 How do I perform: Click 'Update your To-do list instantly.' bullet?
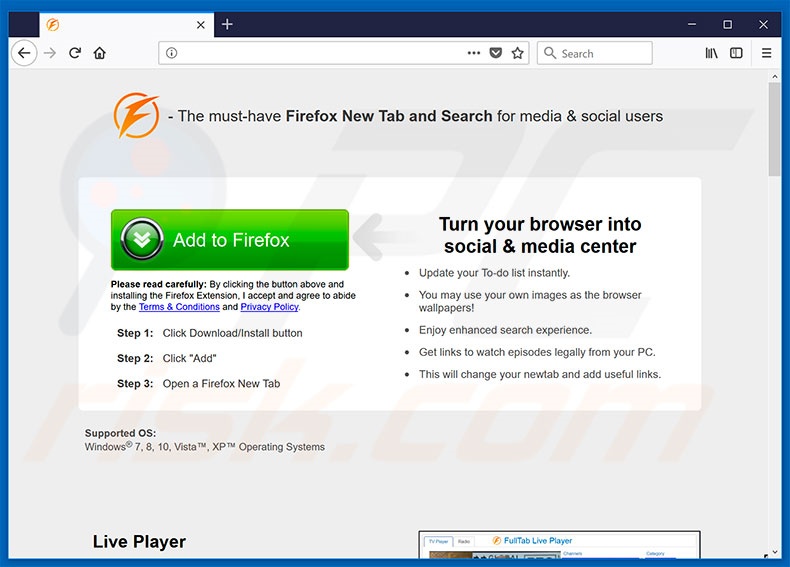[x=494, y=273]
